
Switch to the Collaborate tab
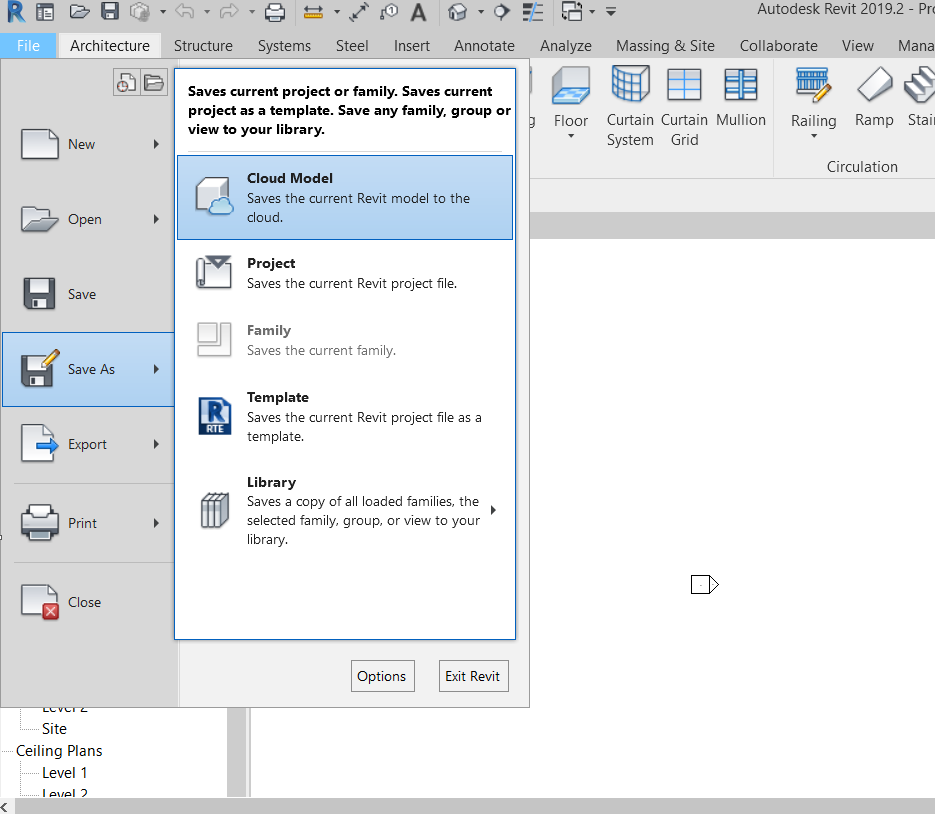click(778, 45)
